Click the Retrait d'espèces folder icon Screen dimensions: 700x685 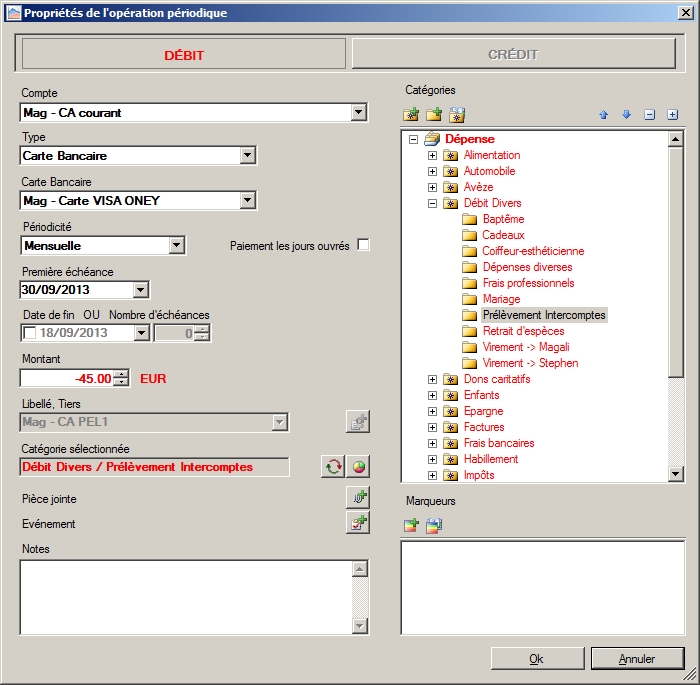pyautogui.click(x=469, y=331)
